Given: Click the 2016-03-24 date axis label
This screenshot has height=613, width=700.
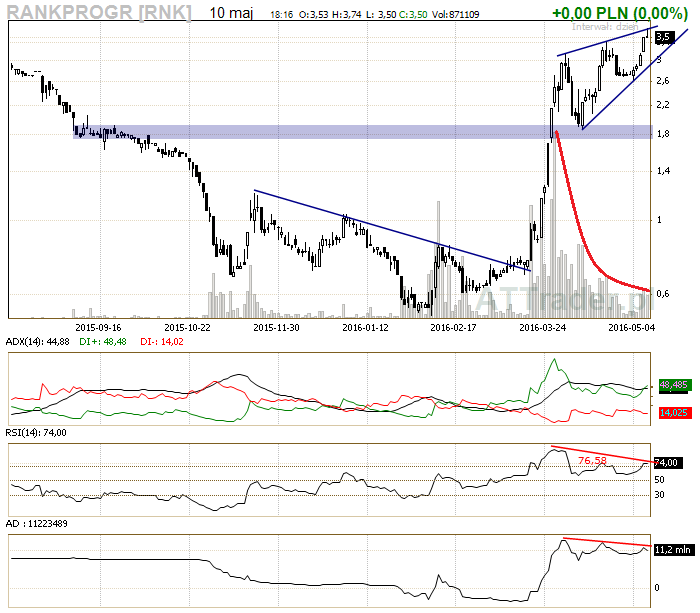Looking at the screenshot, I should coord(542,328).
